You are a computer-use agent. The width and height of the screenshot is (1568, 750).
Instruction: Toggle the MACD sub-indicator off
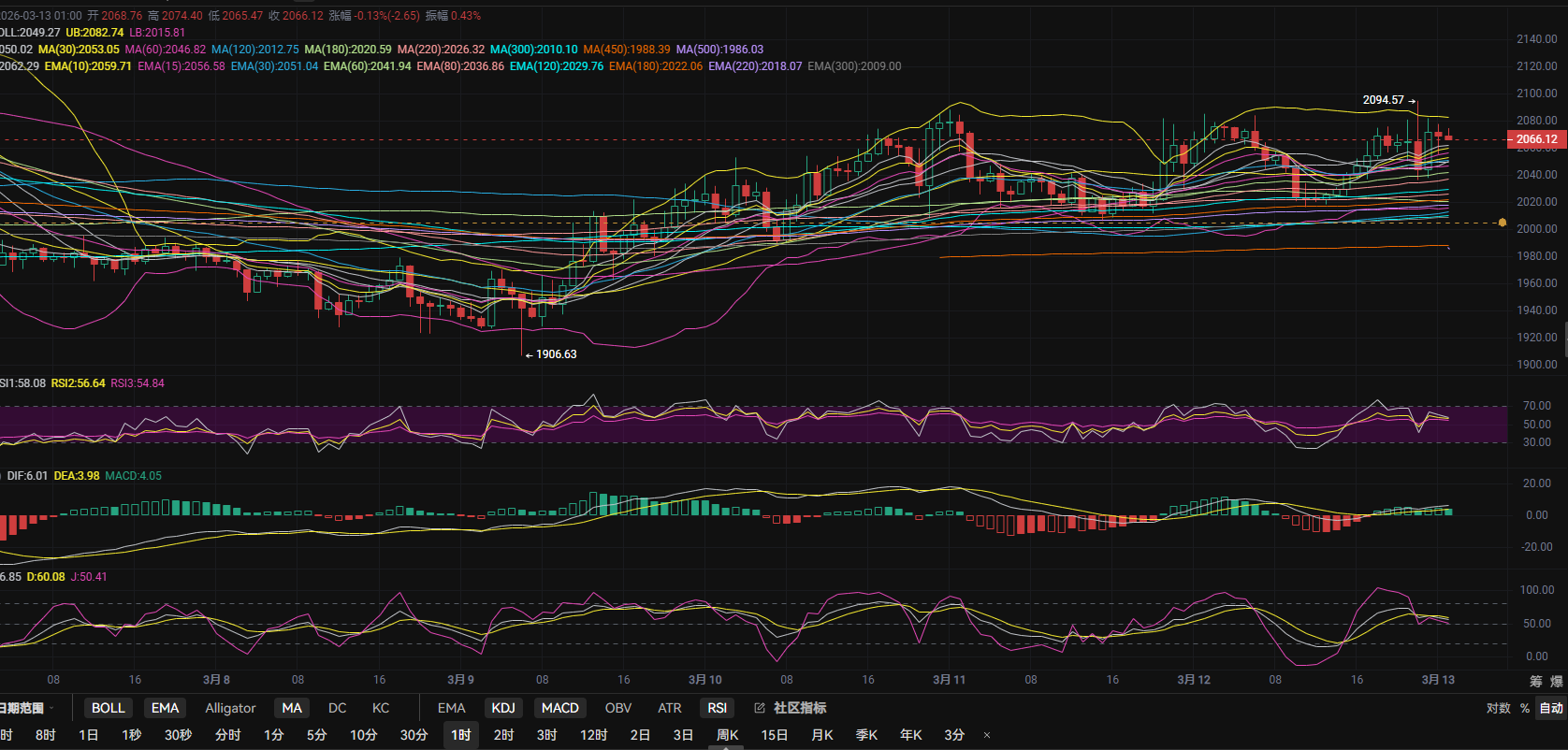pos(559,708)
